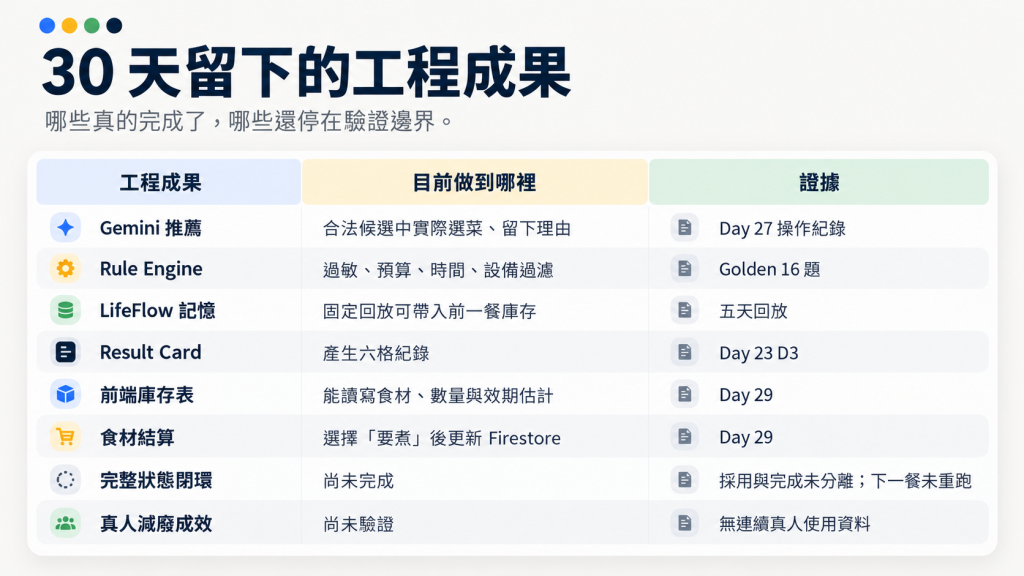
Task: Click the 五天回放 evidence text
Action: (753, 312)
